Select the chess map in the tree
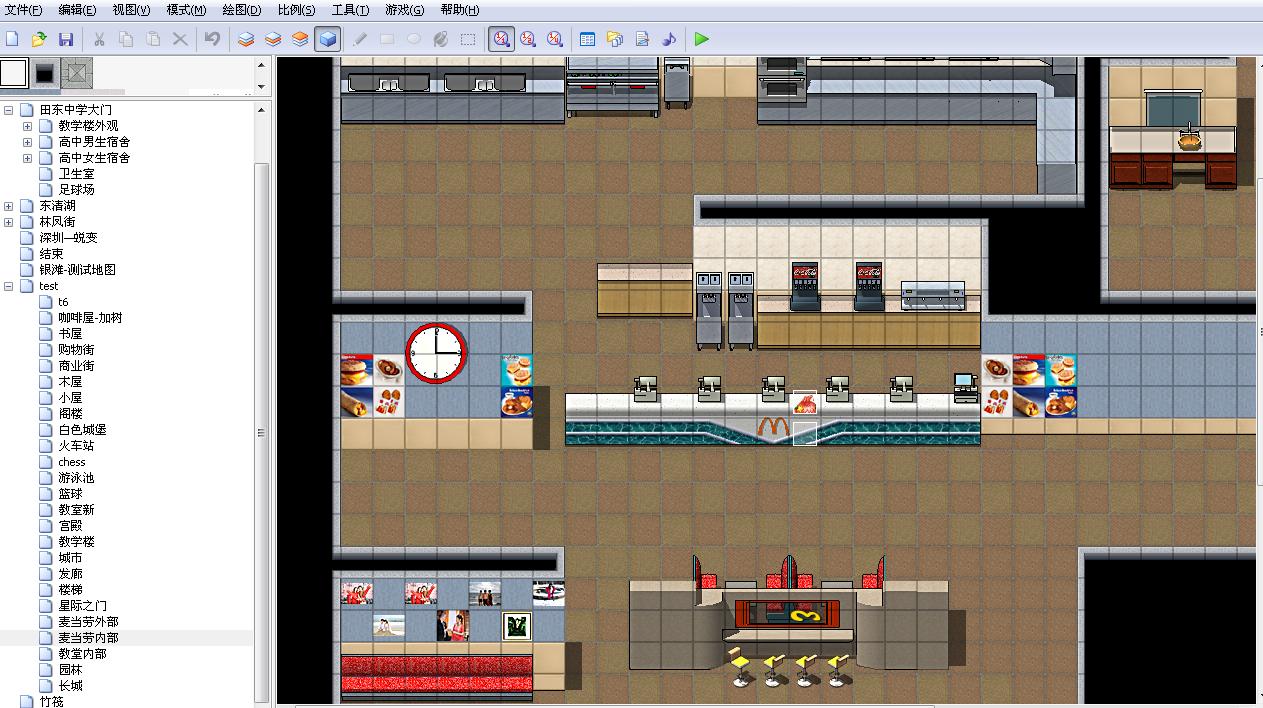 [x=72, y=462]
